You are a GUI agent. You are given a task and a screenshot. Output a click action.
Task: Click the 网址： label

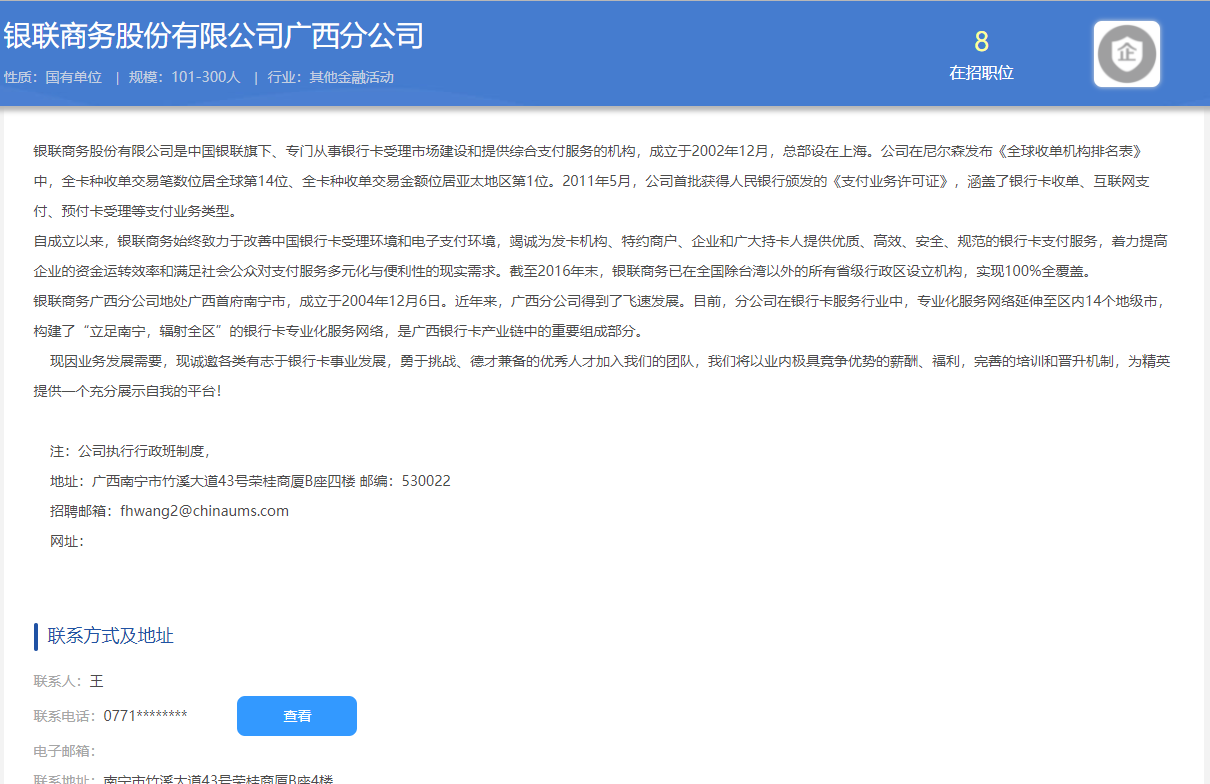67,541
